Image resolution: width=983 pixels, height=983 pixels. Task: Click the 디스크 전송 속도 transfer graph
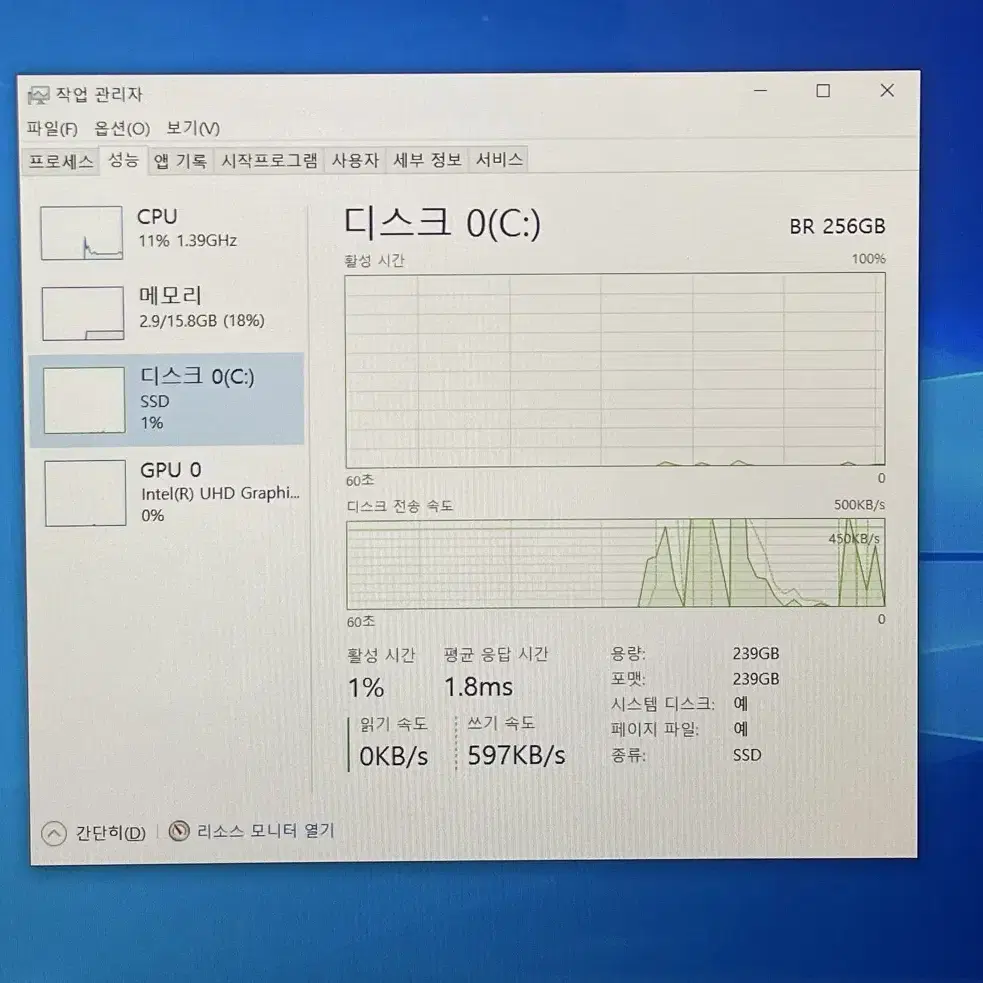[x=616, y=563]
